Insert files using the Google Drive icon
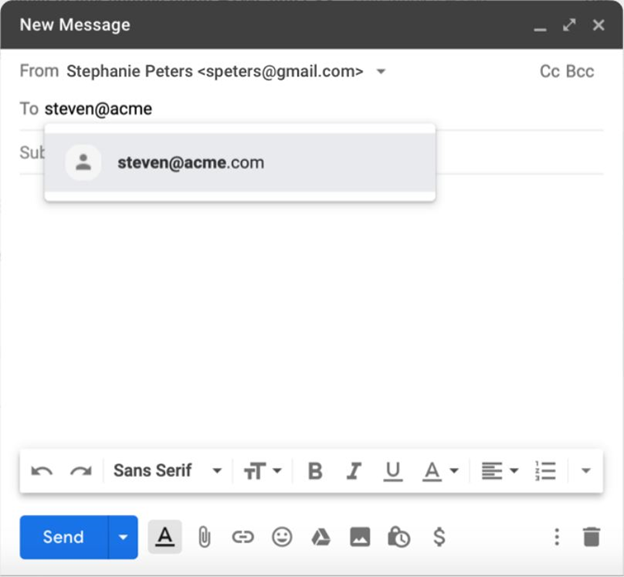 [320, 537]
